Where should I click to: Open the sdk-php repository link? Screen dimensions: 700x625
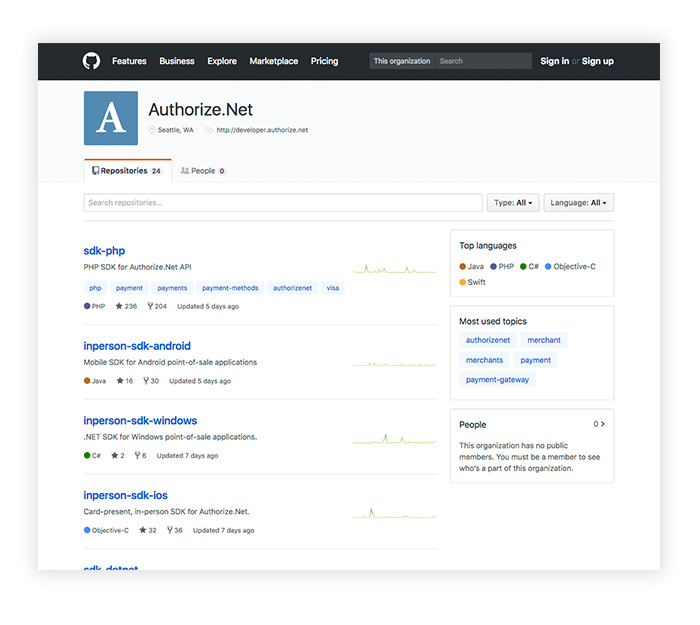(104, 251)
